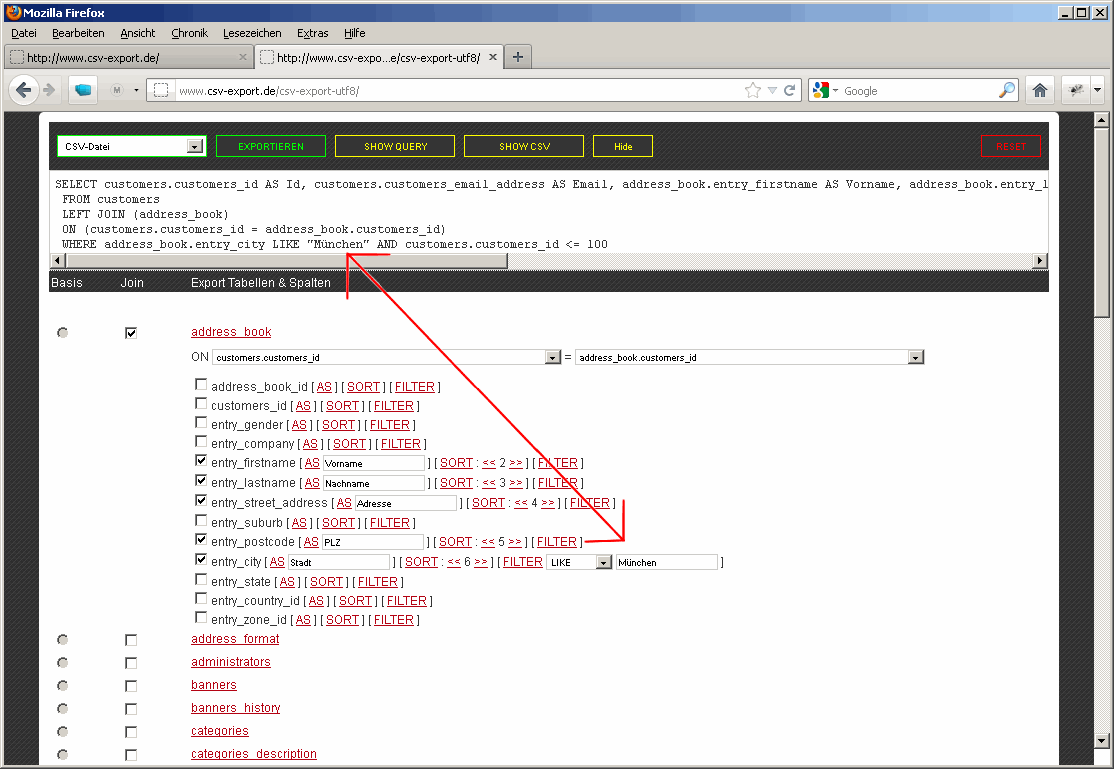
Task: Open the customers.customers_id ON dropdown
Action: [x=386, y=357]
